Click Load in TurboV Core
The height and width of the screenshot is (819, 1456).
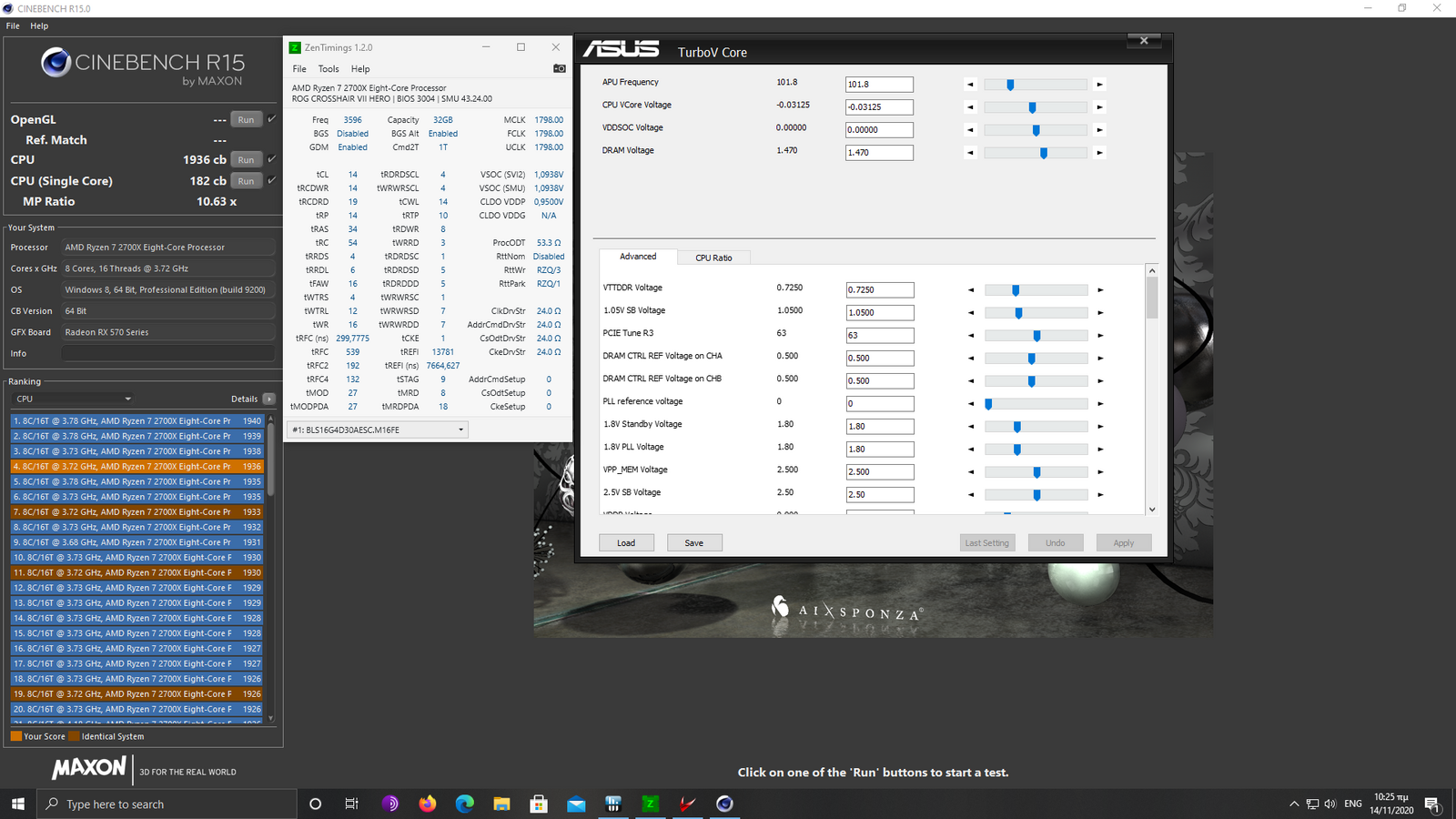click(626, 542)
